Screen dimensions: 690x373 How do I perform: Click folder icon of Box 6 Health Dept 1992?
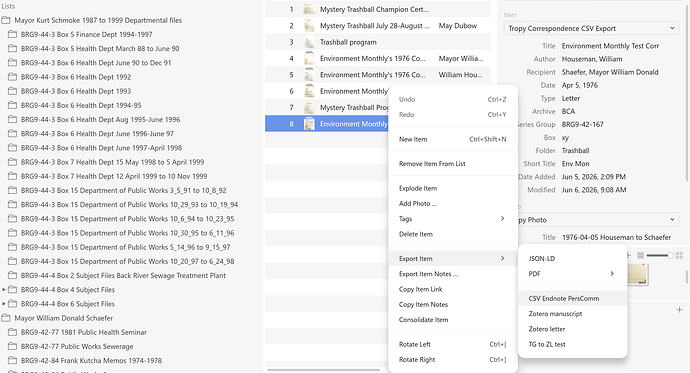point(13,77)
